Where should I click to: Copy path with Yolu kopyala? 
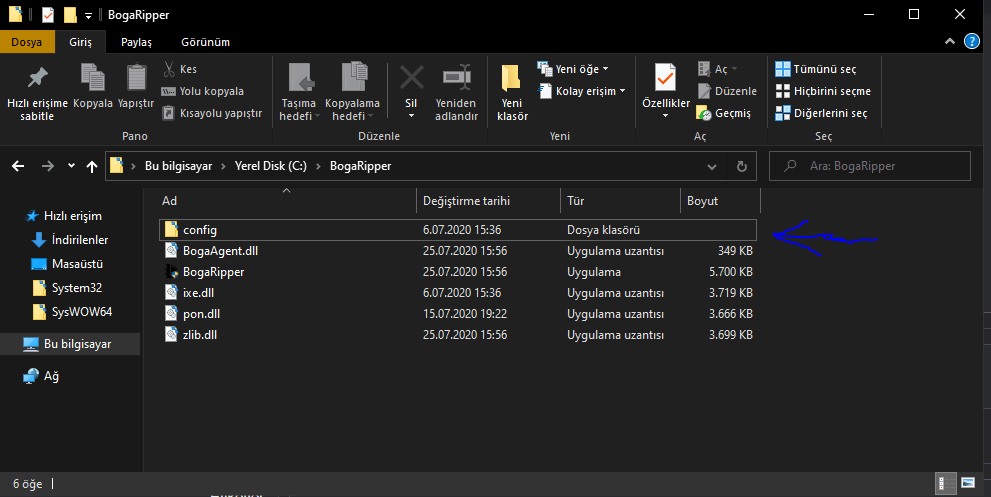click(203, 91)
